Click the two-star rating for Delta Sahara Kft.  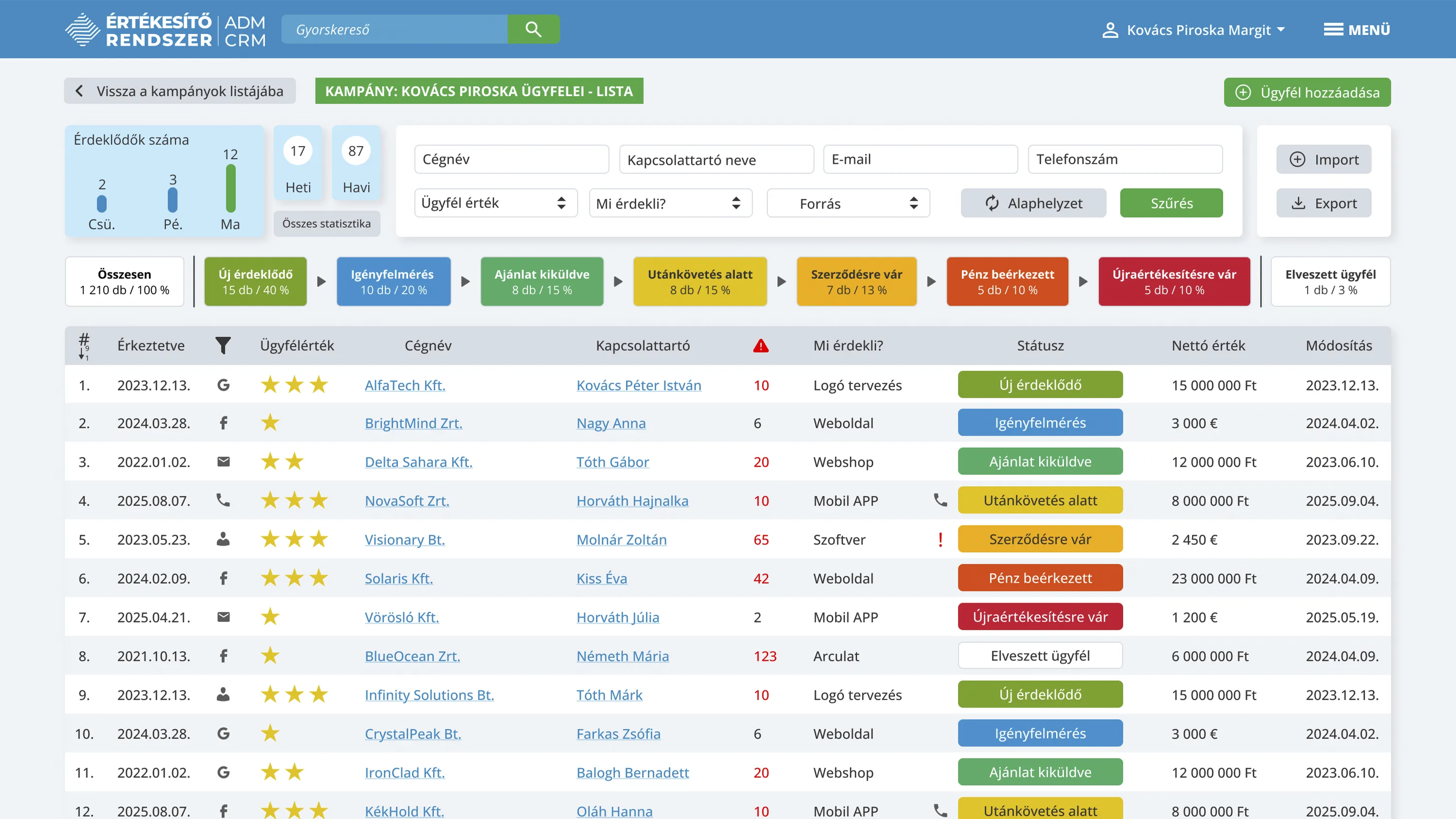pos(282,462)
